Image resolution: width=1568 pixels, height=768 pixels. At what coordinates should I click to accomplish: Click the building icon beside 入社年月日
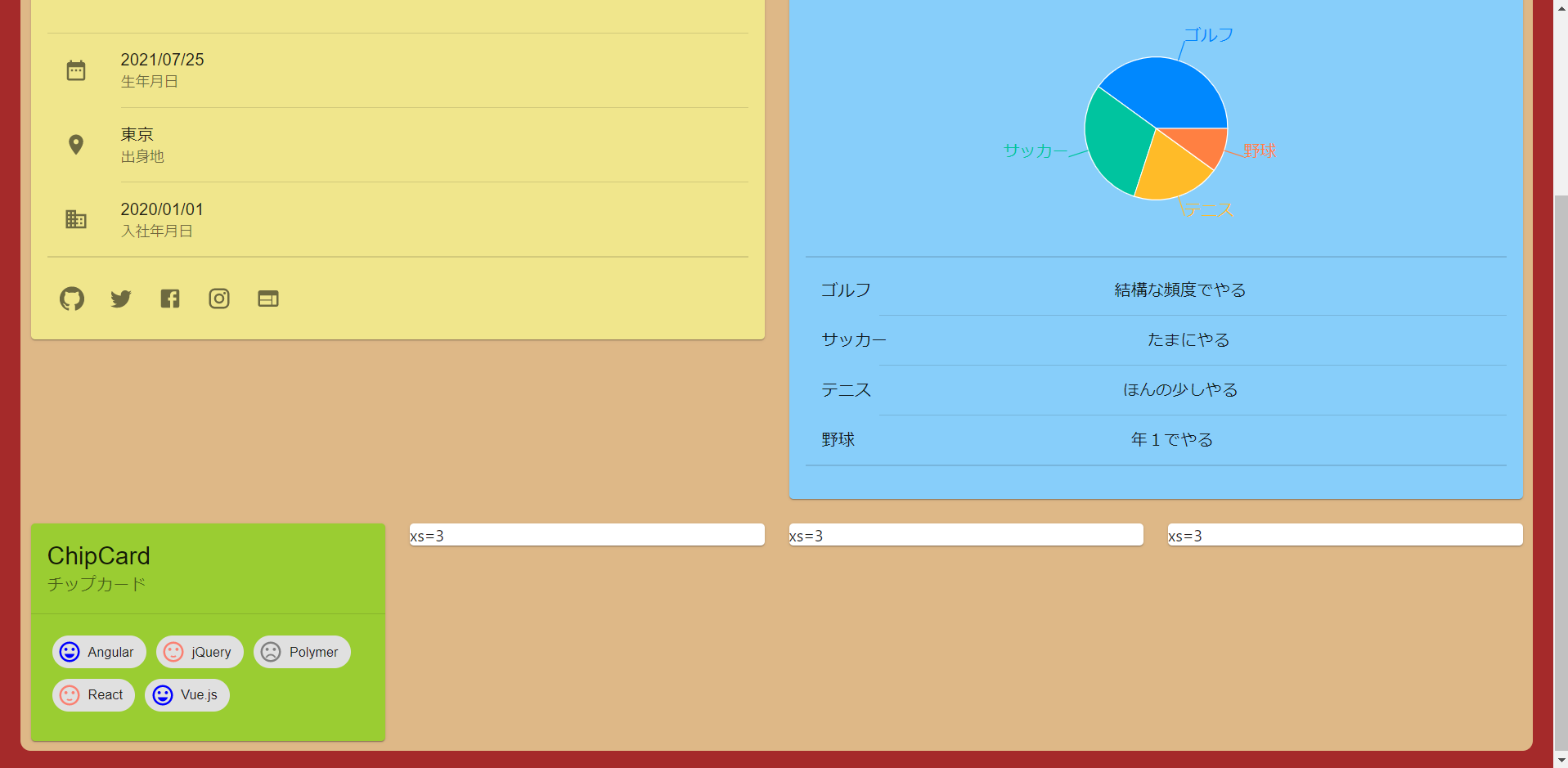76,219
